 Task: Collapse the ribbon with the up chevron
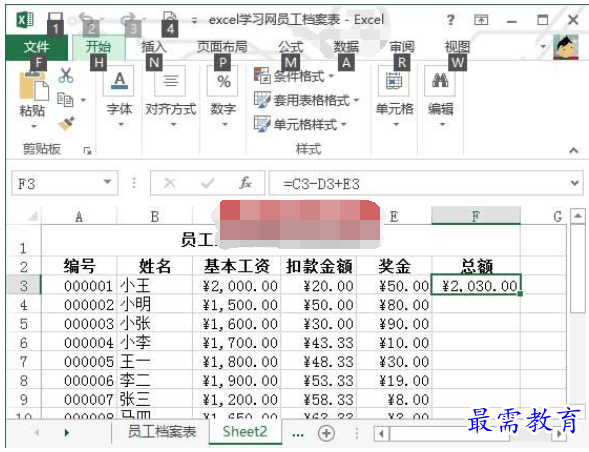coord(573,151)
